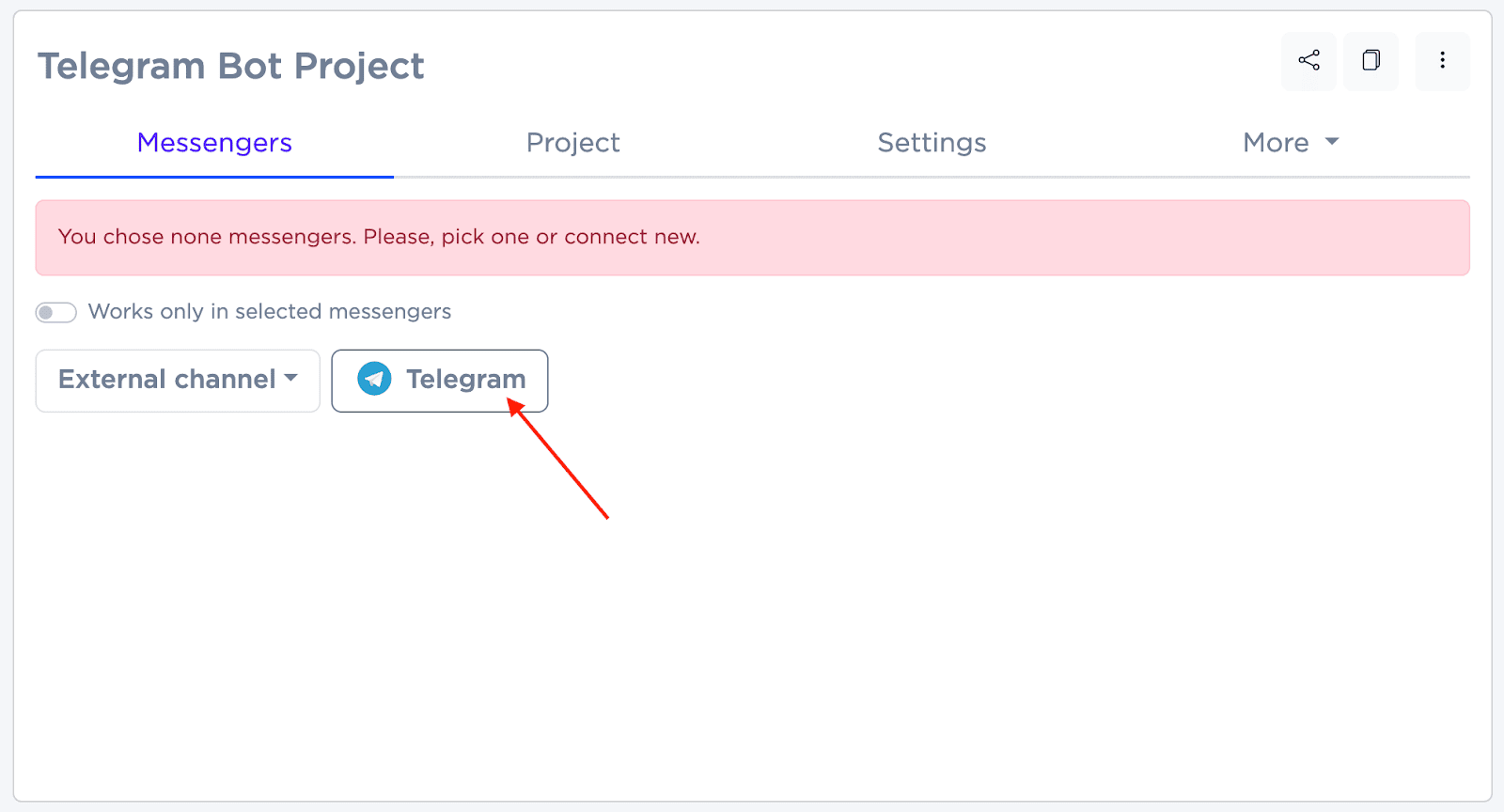Image resolution: width=1504 pixels, height=812 pixels.
Task: Click the duplicate project icon
Action: (x=1371, y=61)
